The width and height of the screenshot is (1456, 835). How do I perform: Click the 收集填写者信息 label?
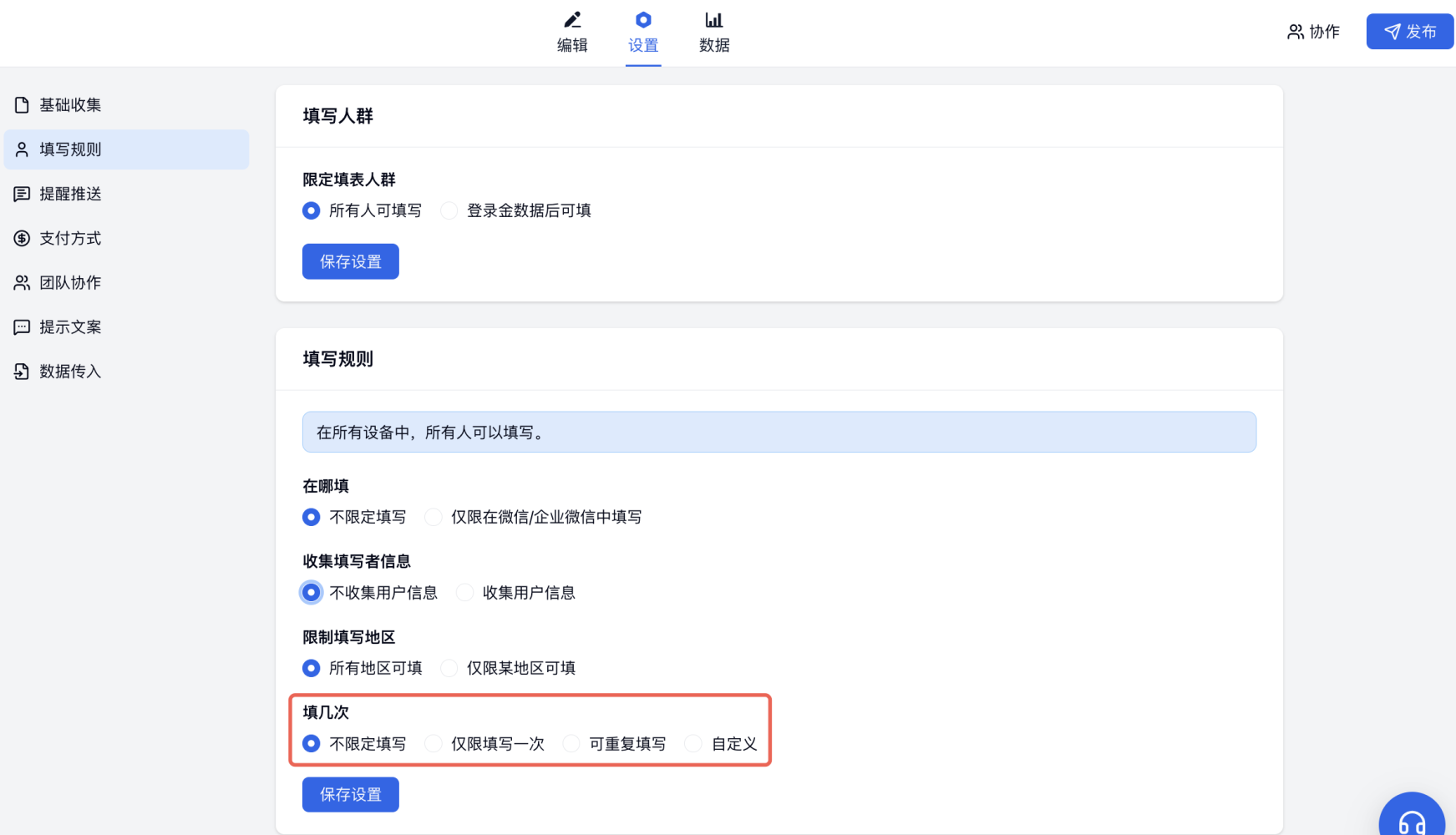click(x=357, y=561)
